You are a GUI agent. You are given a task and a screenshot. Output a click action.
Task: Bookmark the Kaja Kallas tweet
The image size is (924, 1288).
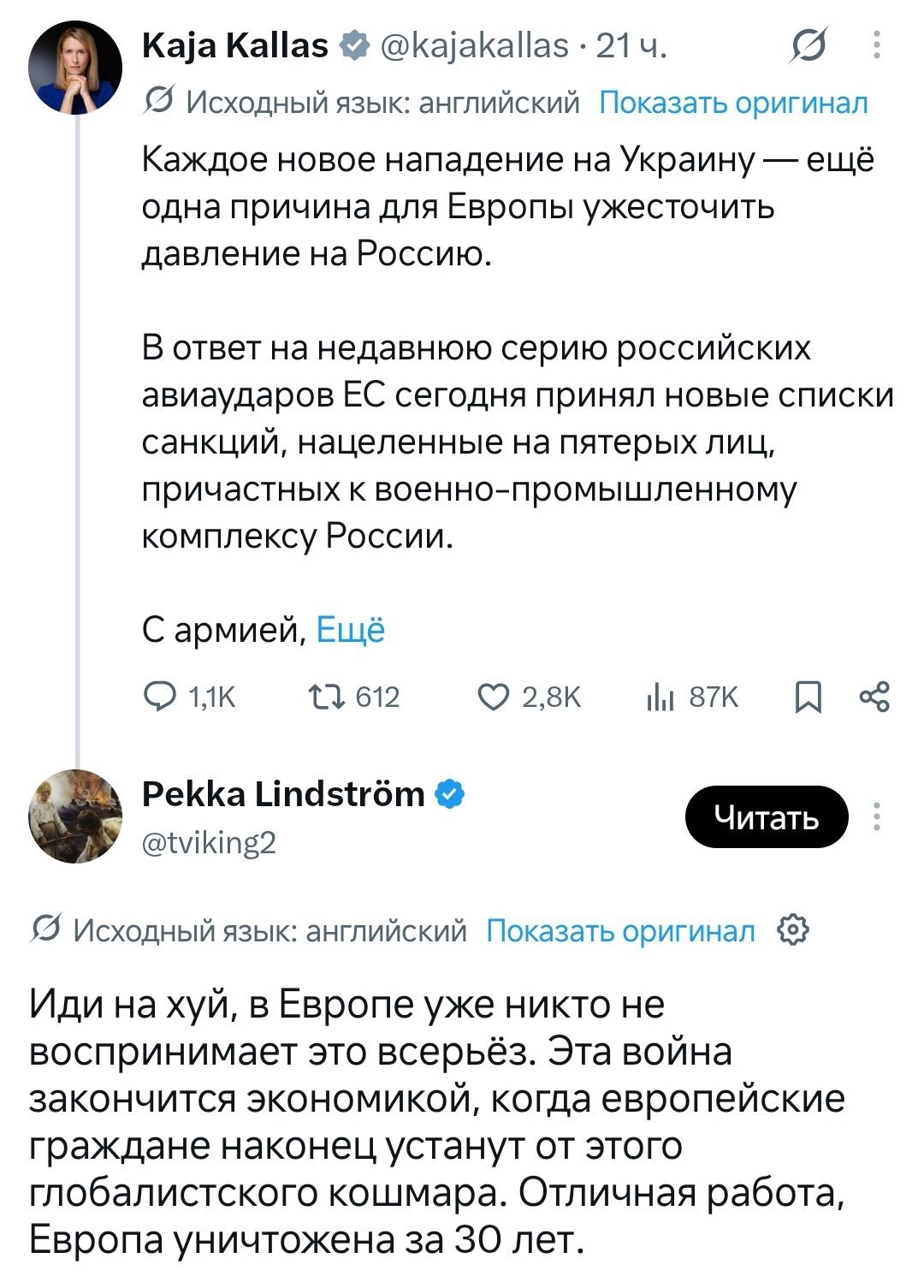click(x=808, y=698)
